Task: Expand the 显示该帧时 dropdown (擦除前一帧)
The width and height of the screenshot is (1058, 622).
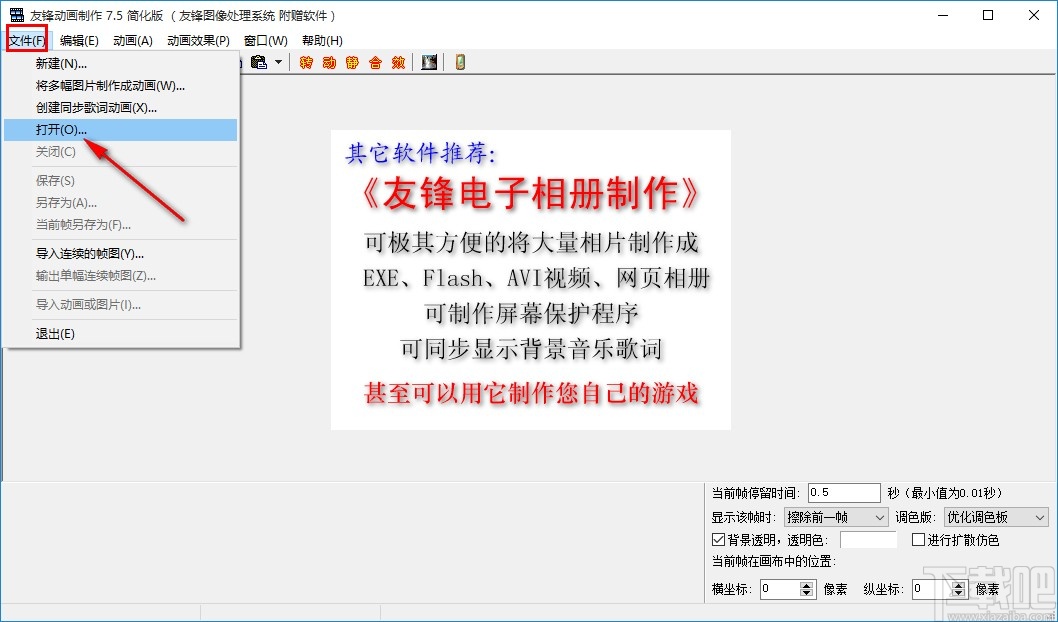Action: click(836, 517)
